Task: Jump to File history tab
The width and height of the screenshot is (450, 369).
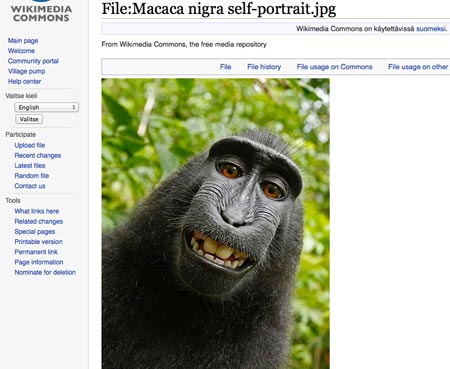Action: point(264,67)
